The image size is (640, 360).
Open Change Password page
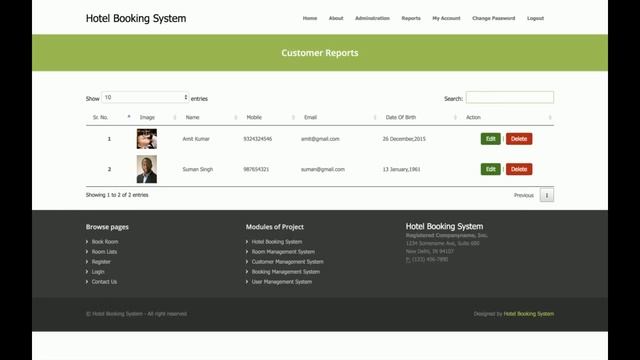(x=493, y=18)
